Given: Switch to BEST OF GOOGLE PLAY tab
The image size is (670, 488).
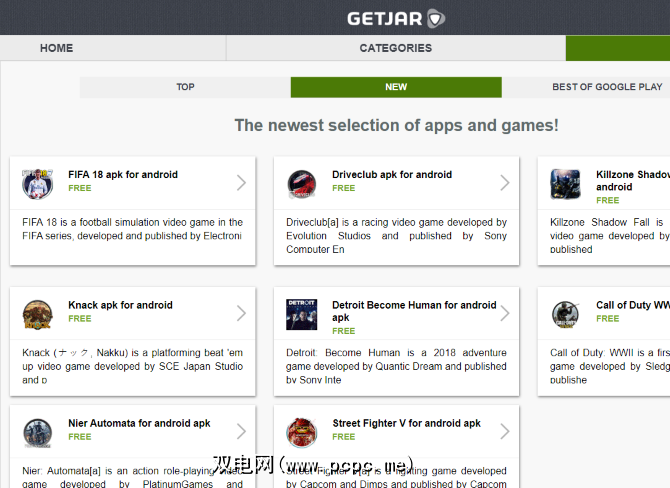Looking at the screenshot, I should click(607, 87).
